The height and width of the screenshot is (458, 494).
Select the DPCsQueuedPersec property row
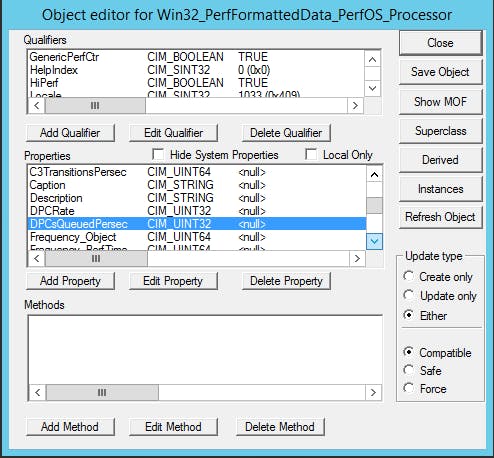point(197,224)
